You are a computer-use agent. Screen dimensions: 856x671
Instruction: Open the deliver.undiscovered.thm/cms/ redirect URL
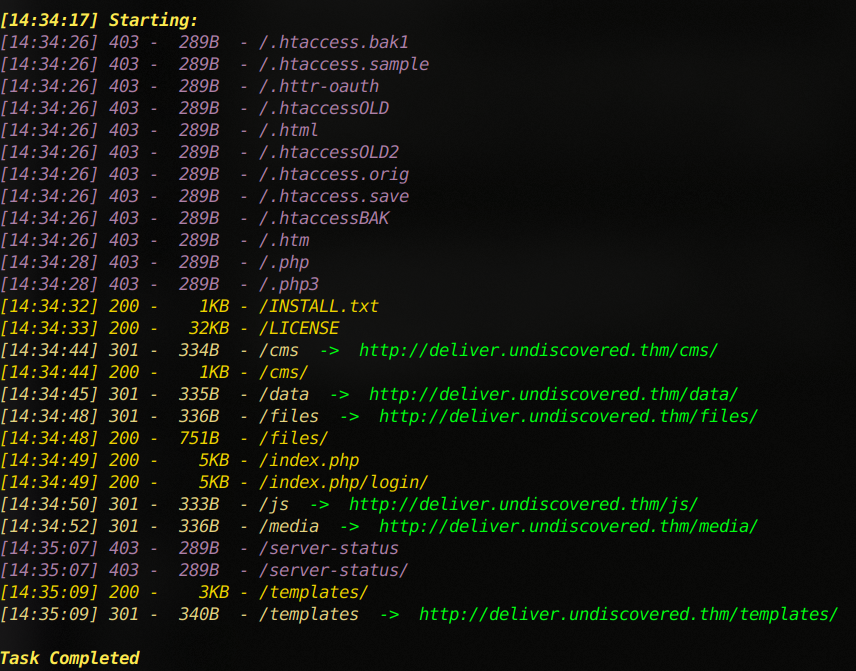click(x=538, y=351)
